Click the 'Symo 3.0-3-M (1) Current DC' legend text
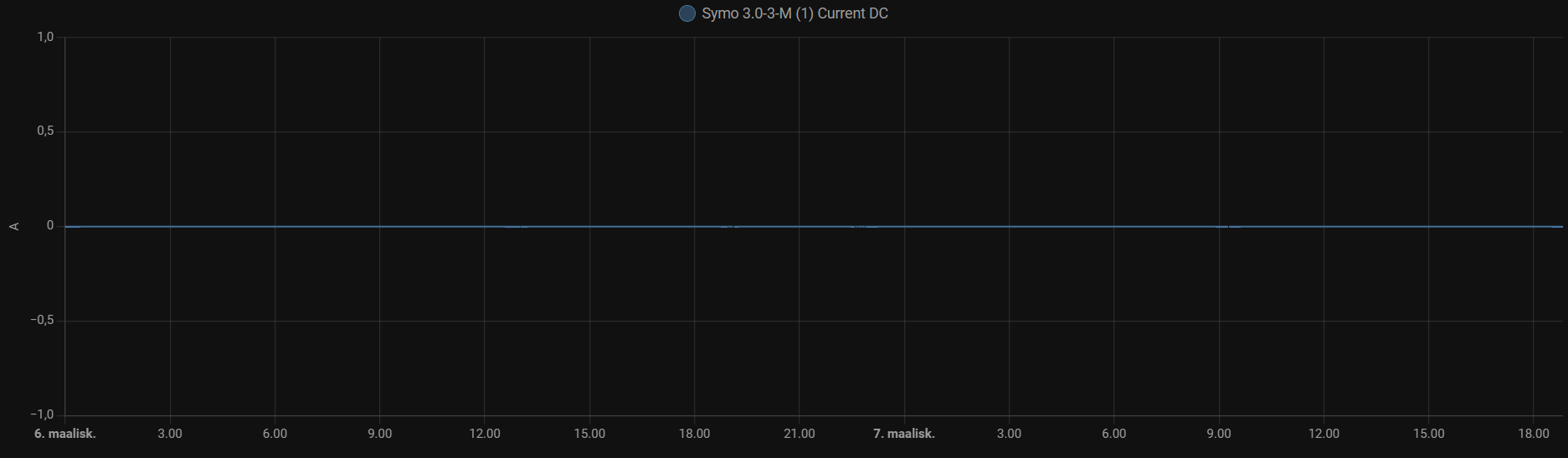 tap(794, 13)
